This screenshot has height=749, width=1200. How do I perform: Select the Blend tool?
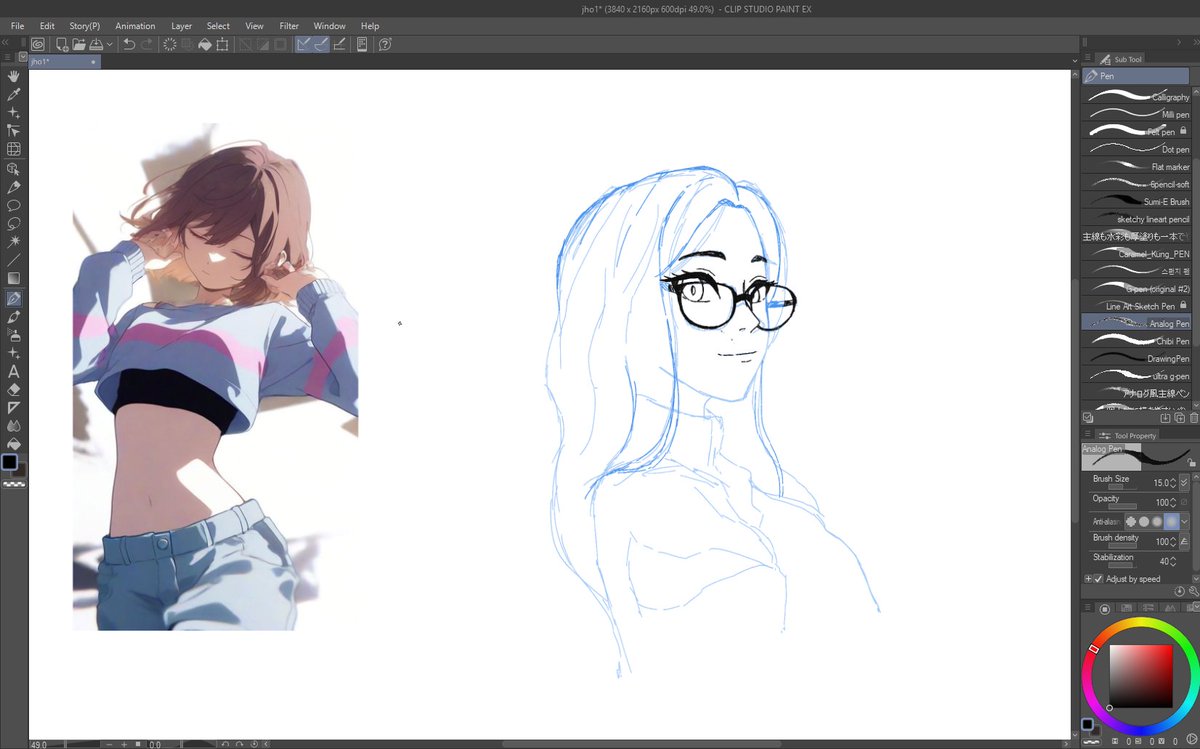point(14,426)
